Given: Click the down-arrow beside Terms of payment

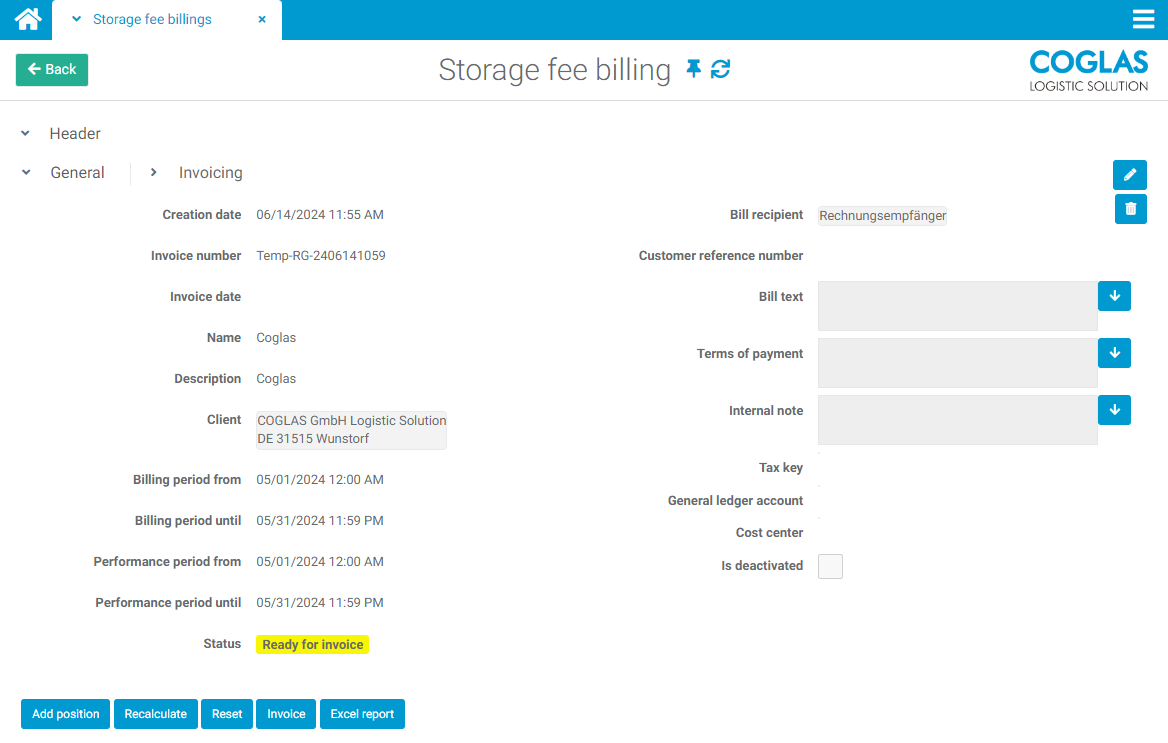Looking at the screenshot, I should pyautogui.click(x=1114, y=353).
